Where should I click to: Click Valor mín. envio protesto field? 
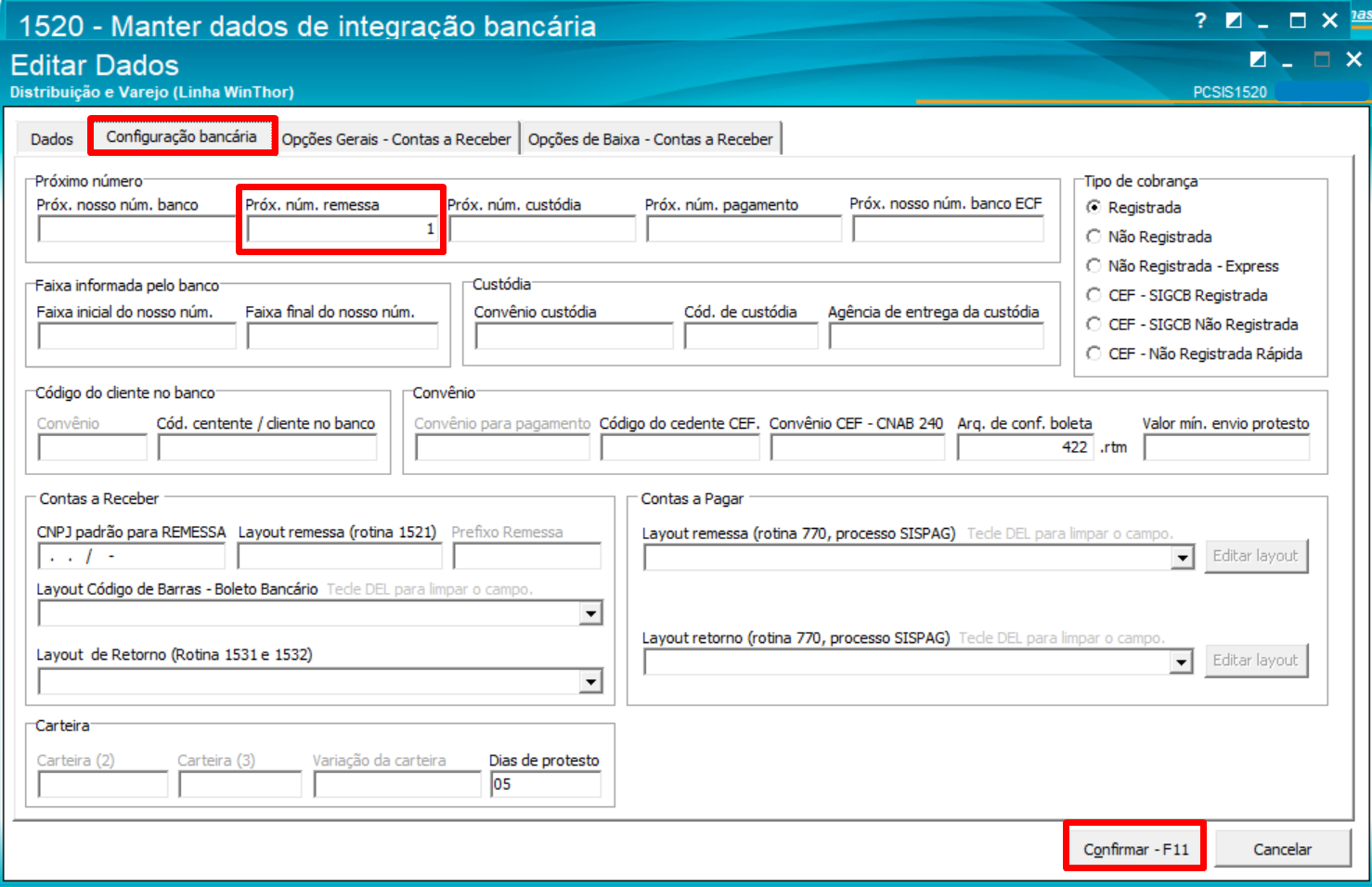[x=1227, y=448]
